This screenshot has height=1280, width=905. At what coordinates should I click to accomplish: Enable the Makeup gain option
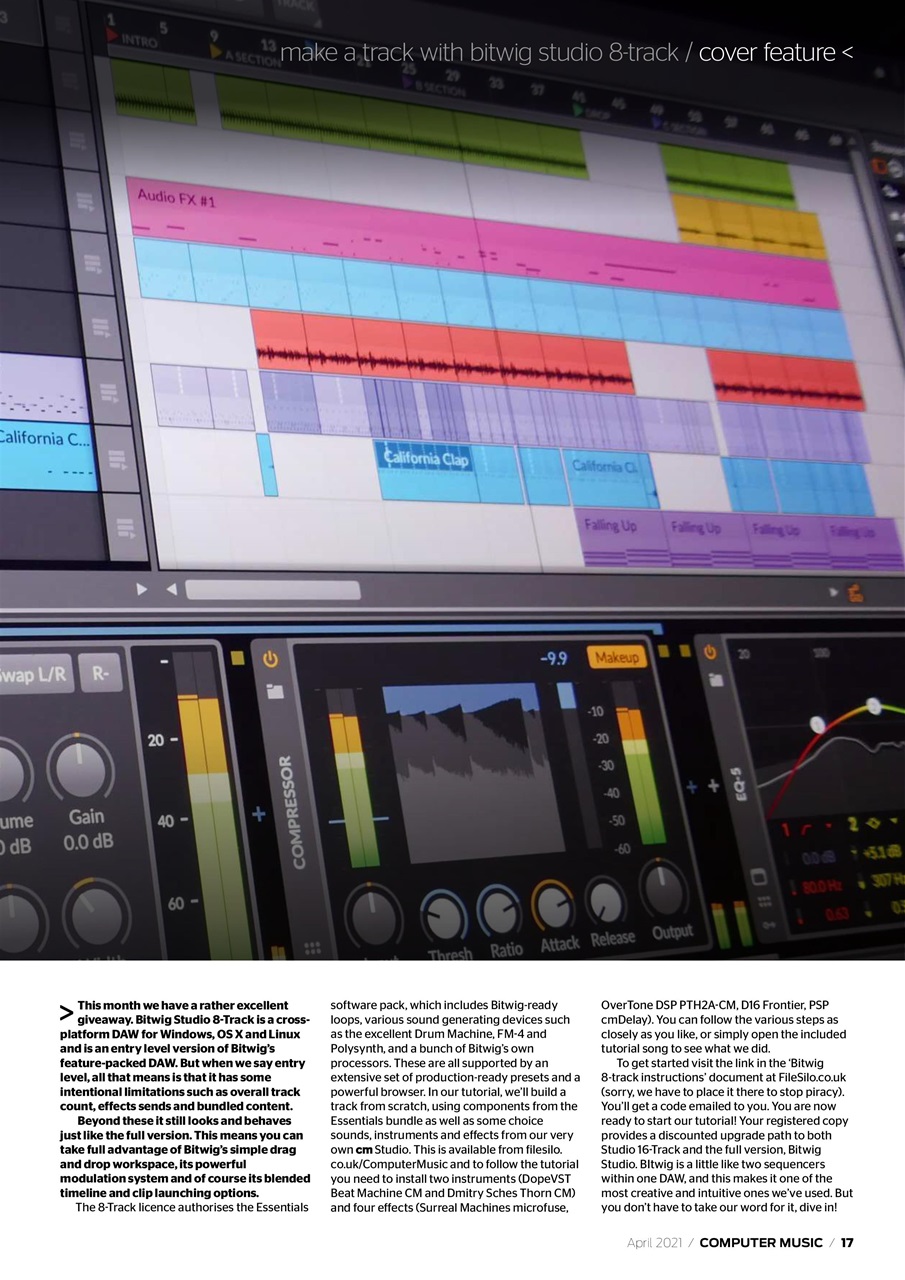[x=617, y=657]
